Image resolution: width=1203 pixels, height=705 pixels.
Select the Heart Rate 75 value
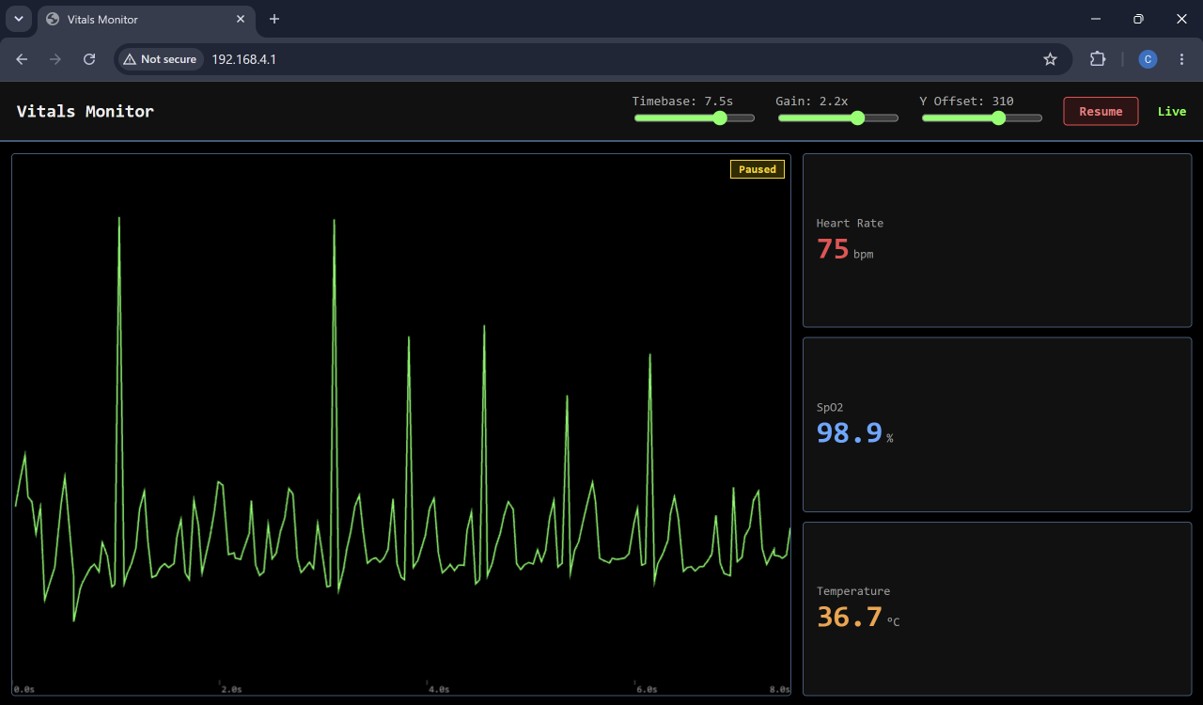[832, 248]
